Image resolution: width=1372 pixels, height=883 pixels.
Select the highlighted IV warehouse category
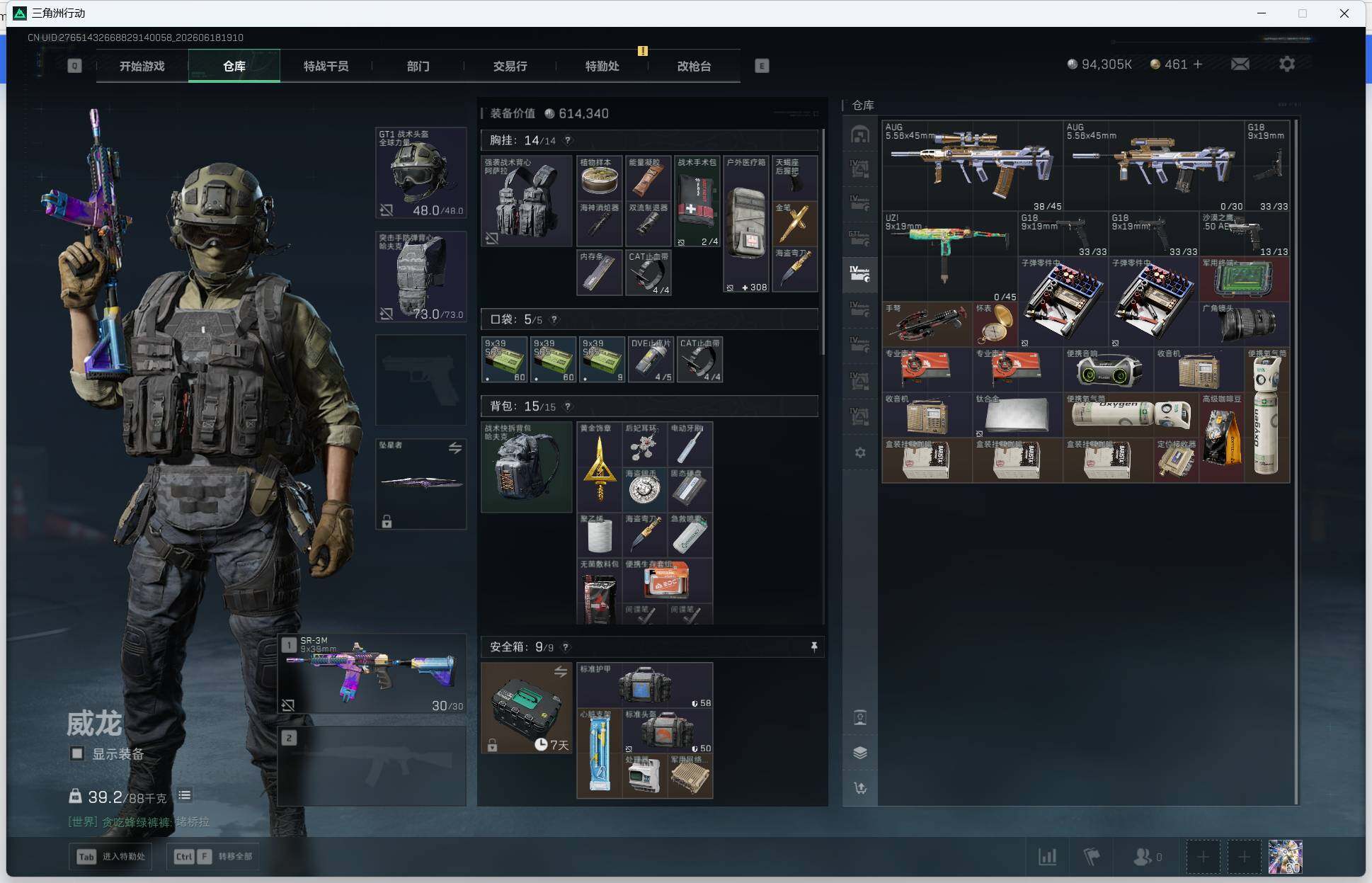[860, 274]
